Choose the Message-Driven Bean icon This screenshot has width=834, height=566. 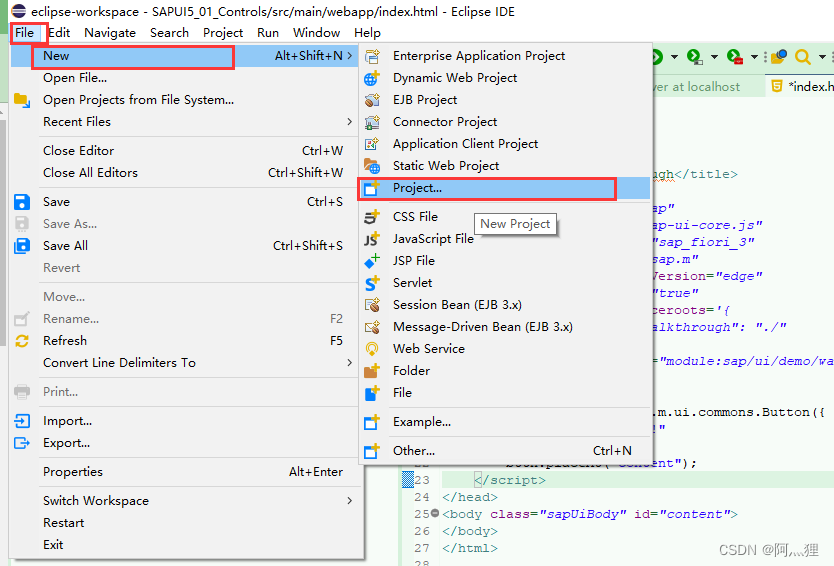[x=372, y=327]
